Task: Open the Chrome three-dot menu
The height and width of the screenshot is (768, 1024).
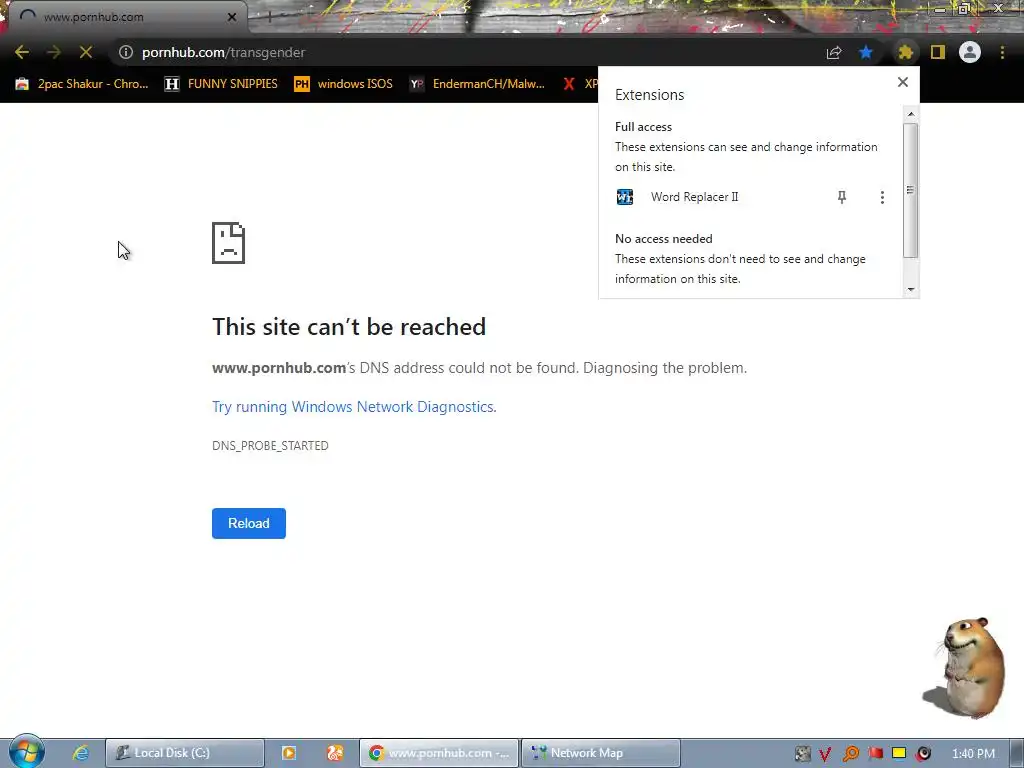Action: (1002, 52)
